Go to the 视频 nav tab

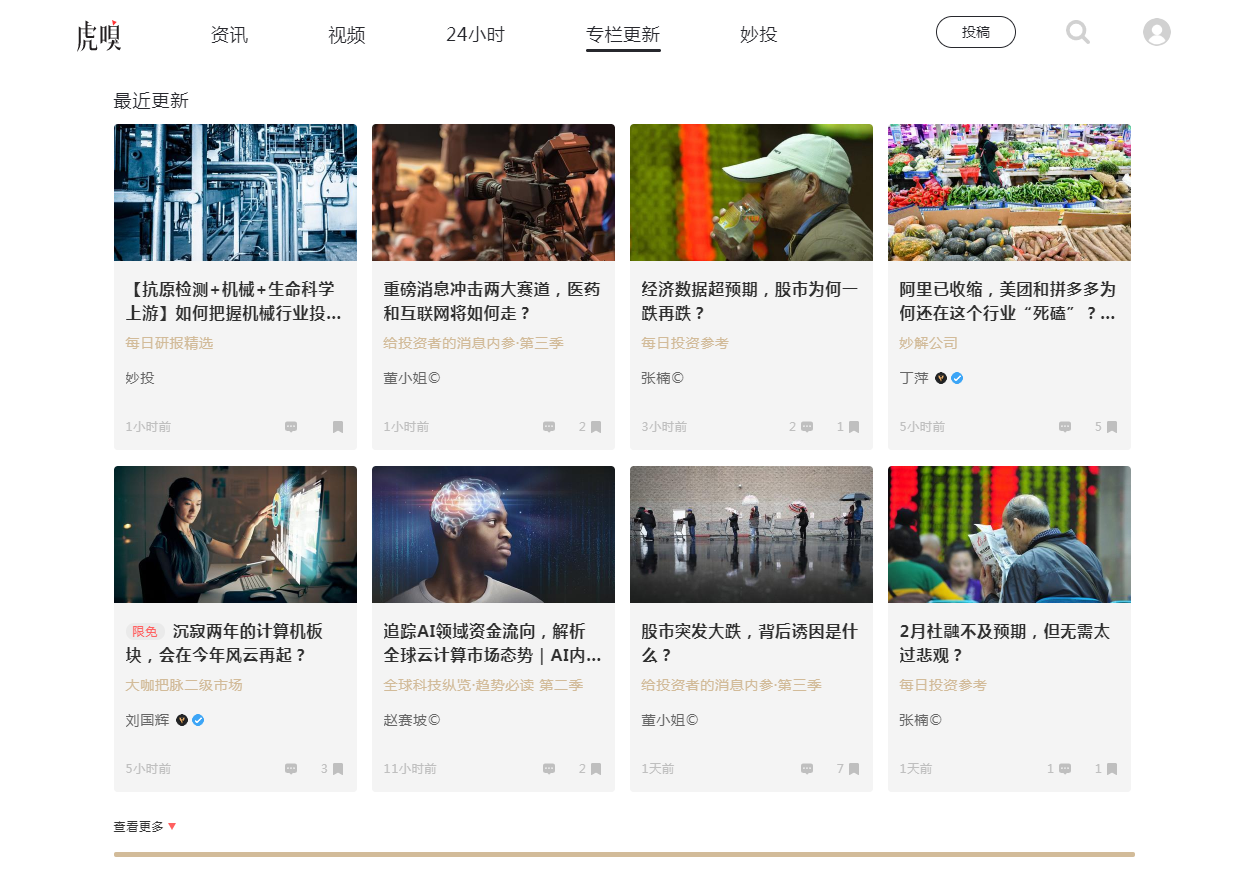click(x=347, y=35)
